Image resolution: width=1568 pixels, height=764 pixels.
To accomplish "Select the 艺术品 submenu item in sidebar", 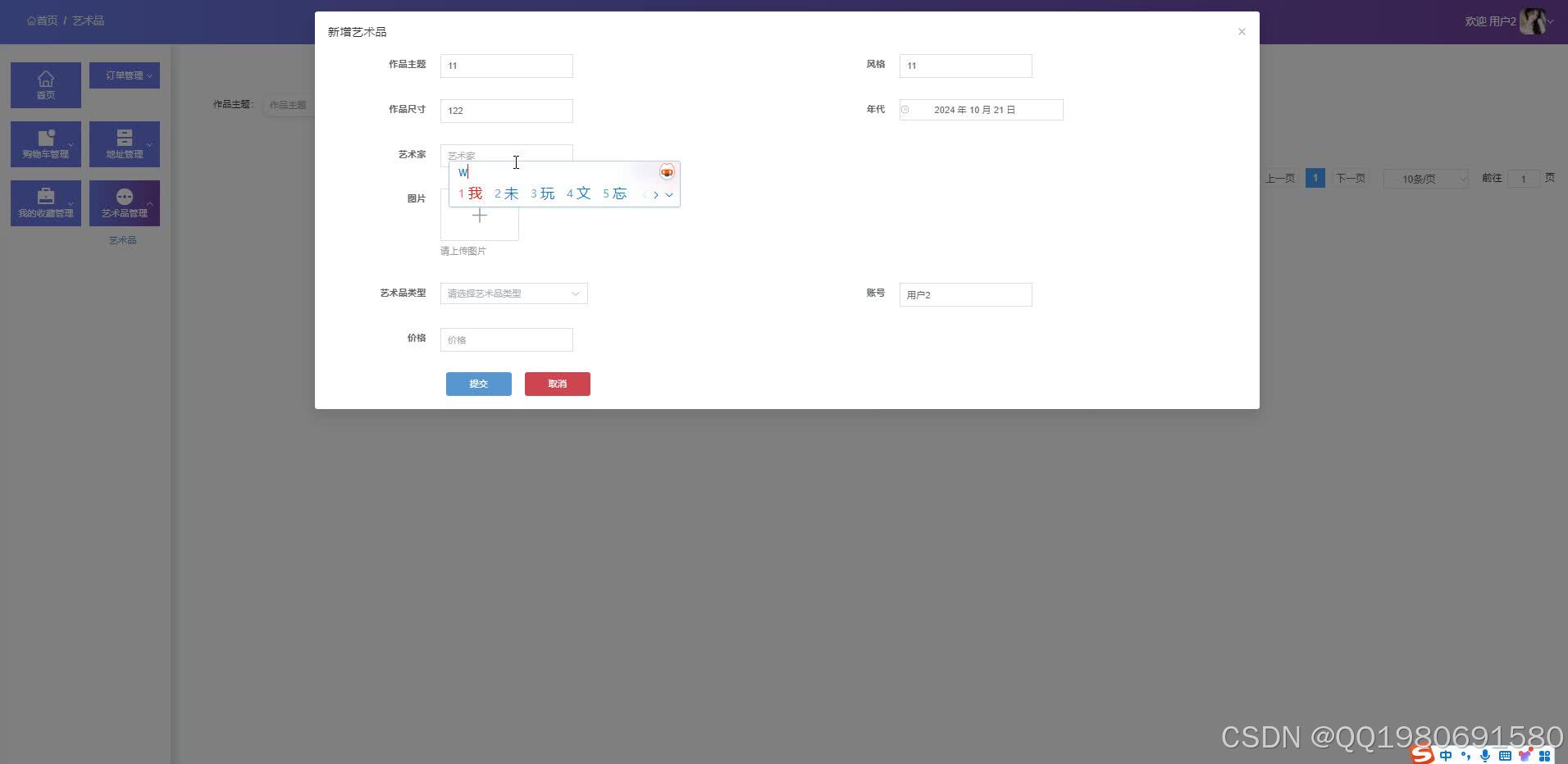I will coord(123,240).
